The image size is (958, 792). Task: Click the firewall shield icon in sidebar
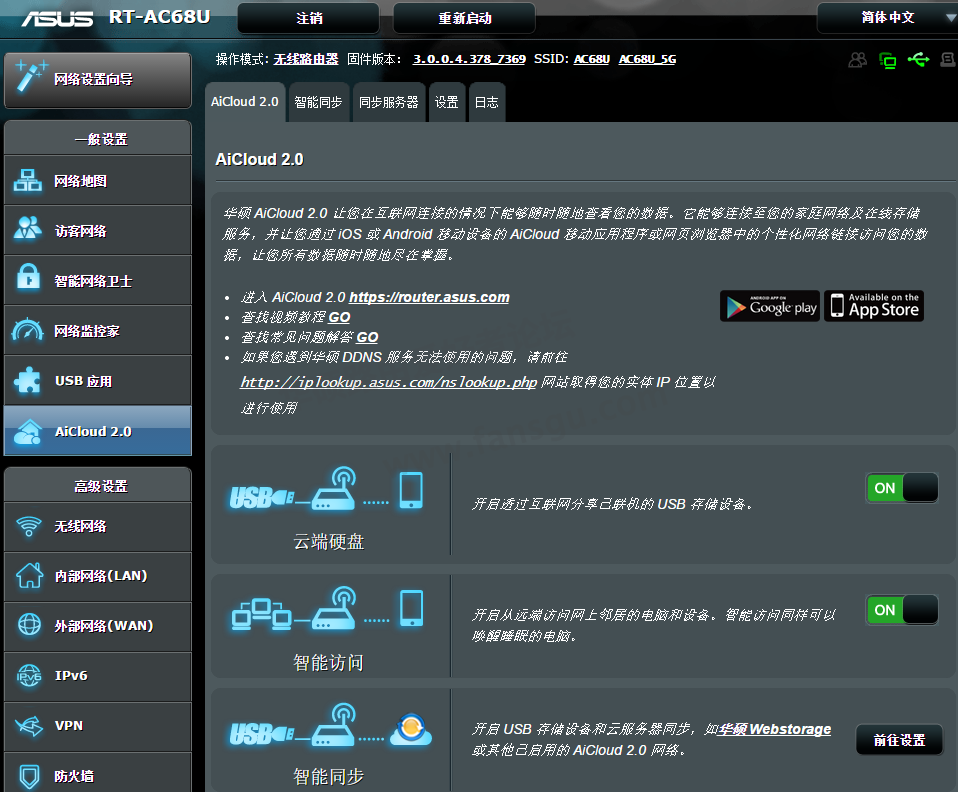tap(29, 776)
